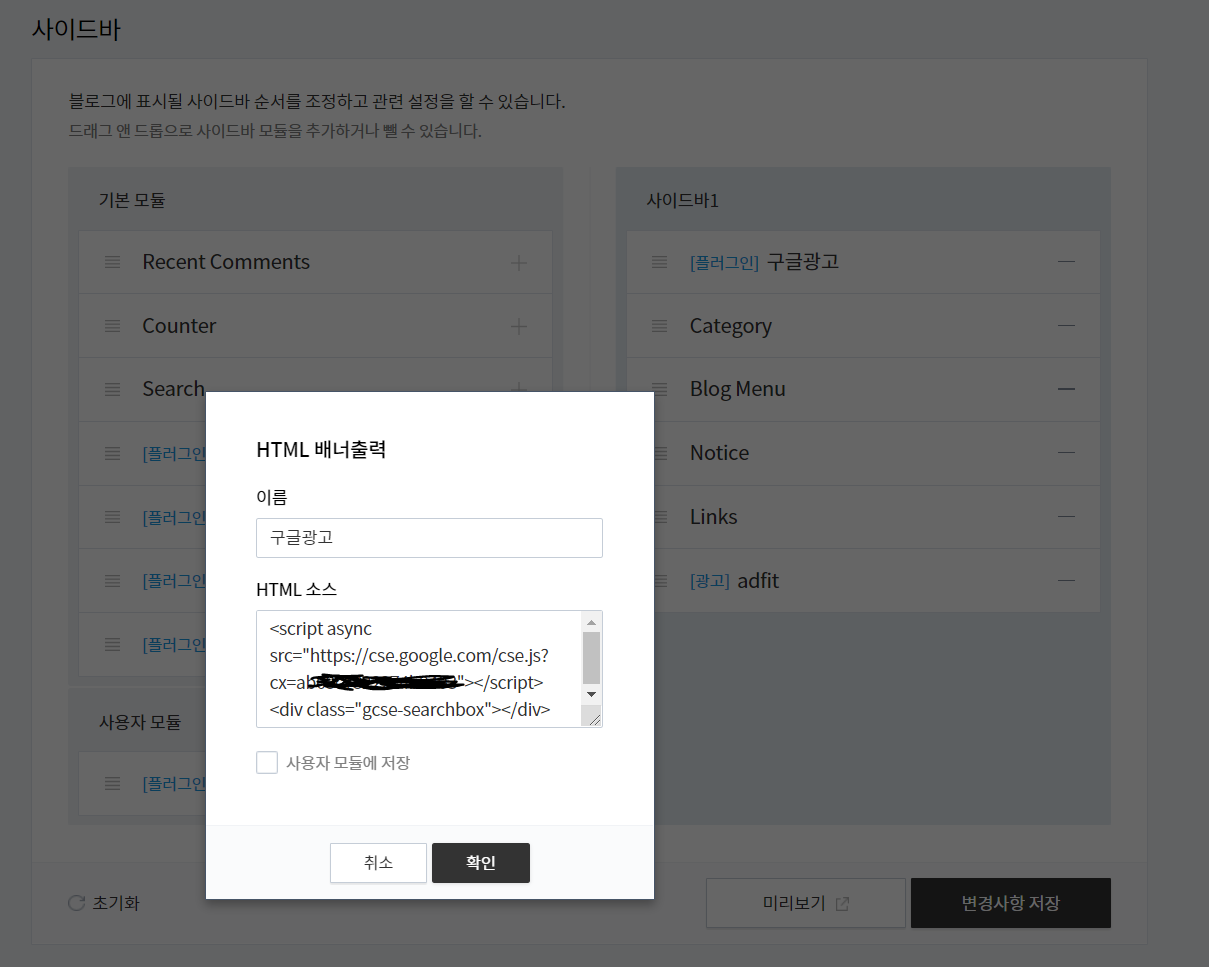Click the 이름 input containing 구글광고

click(429, 537)
